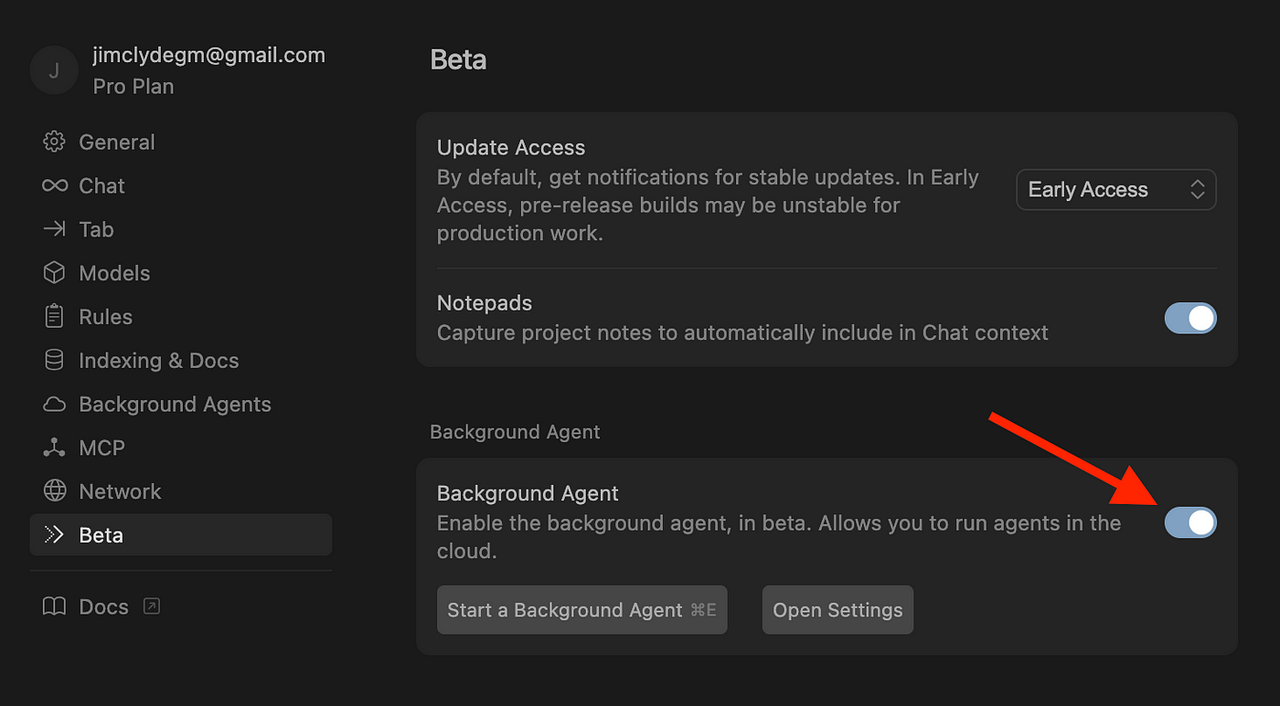The image size is (1280, 706).
Task: Click the Docs book icon
Action: (54, 607)
